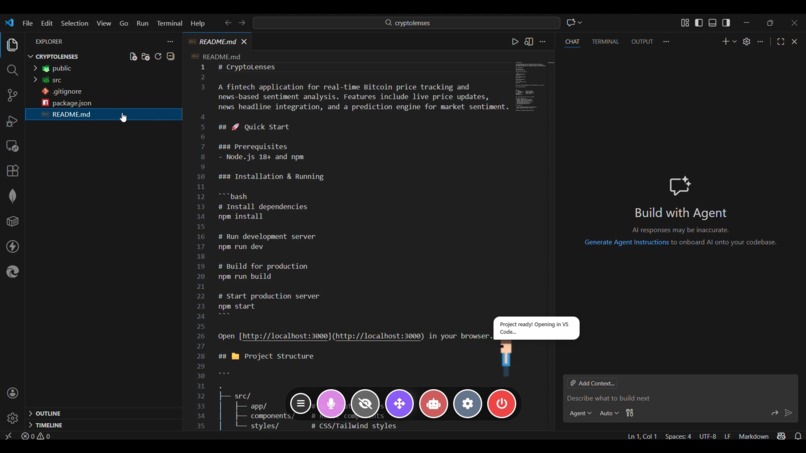Image resolution: width=806 pixels, height=453 pixels.
Task: Open the Remote Explorer view
Action: [12, 146]
